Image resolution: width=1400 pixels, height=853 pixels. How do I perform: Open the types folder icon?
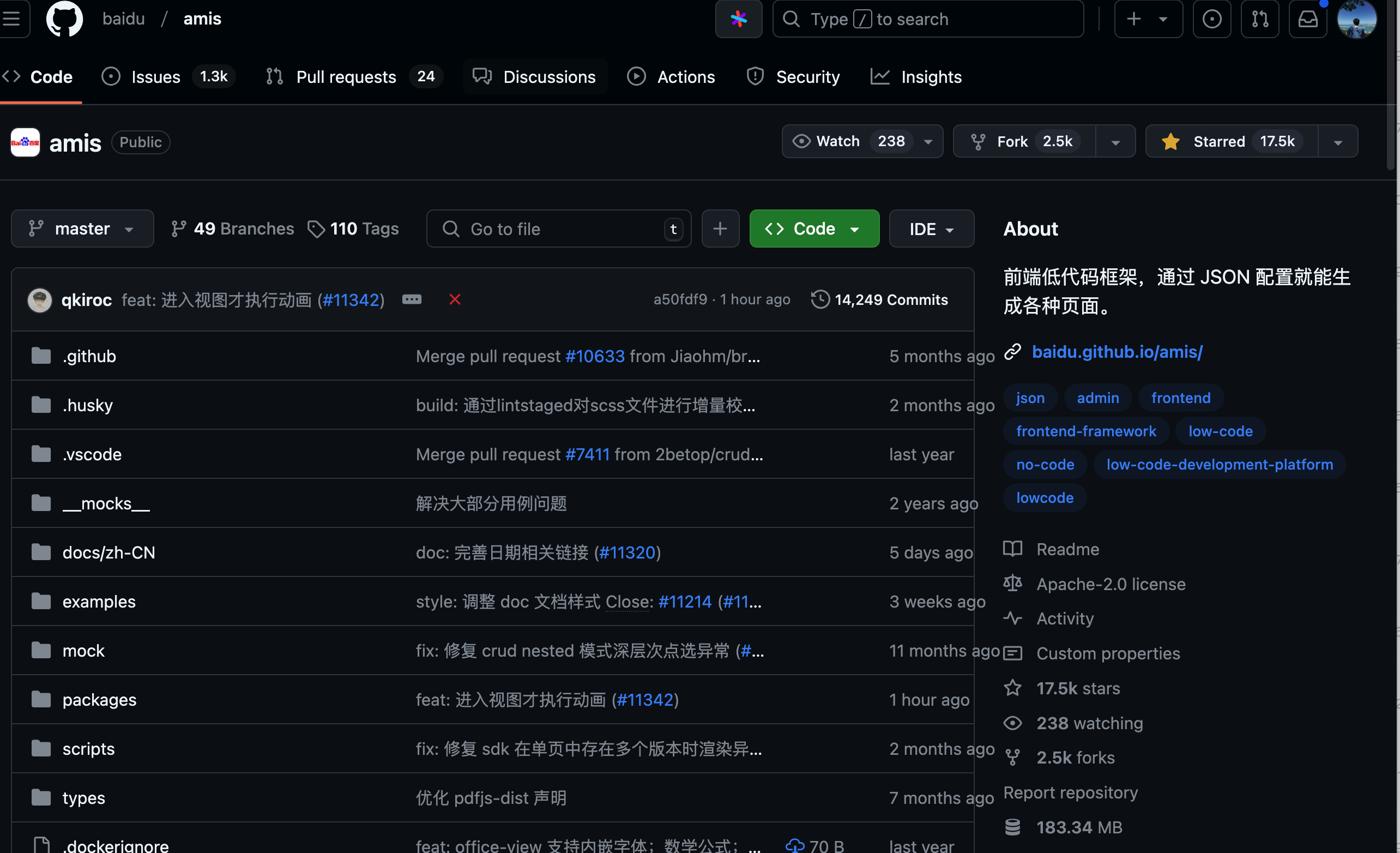pyautogui.click(x=41, y=797)
